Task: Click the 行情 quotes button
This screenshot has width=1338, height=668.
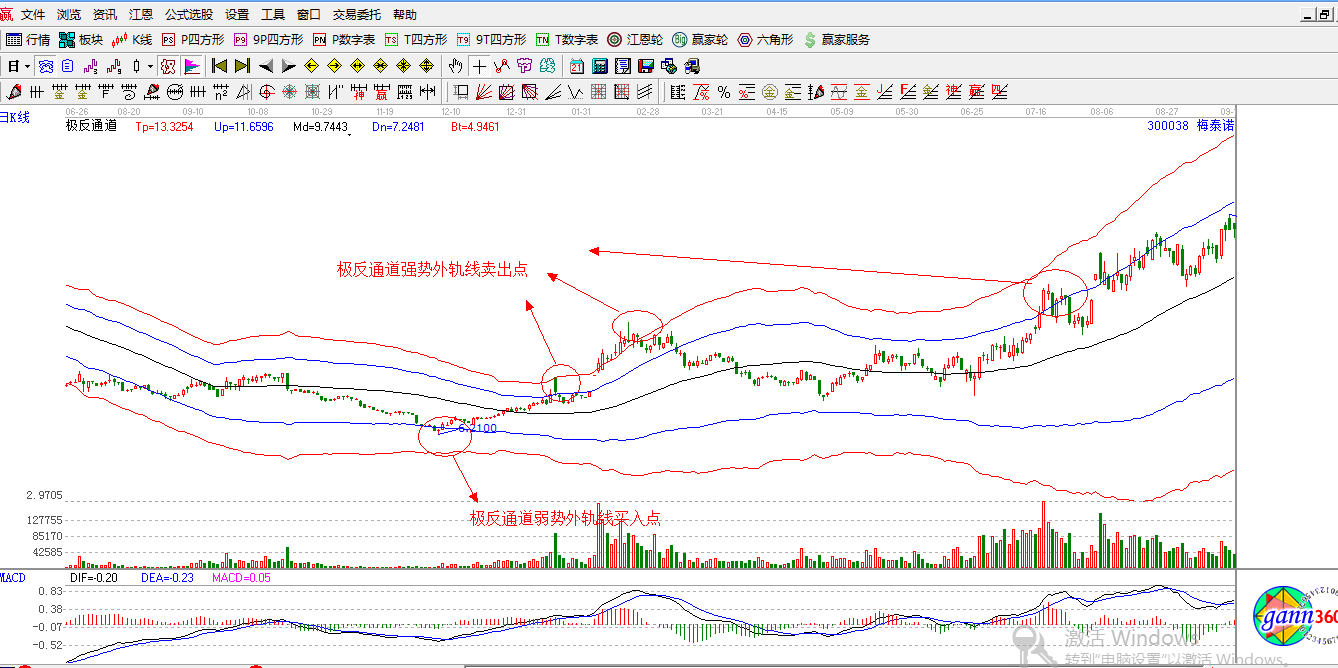Action: [28, 40]
